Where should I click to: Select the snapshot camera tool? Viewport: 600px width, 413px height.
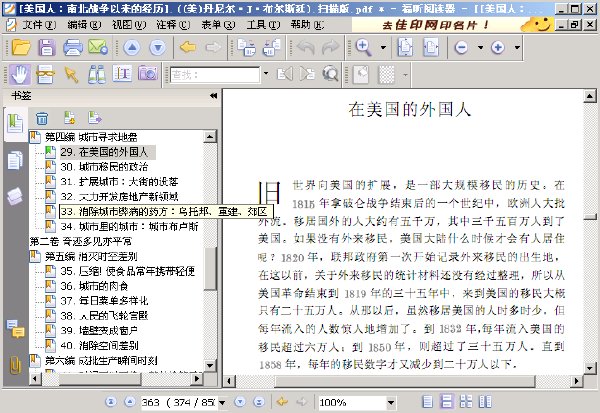pyautogui.click(x=148, y=73)
